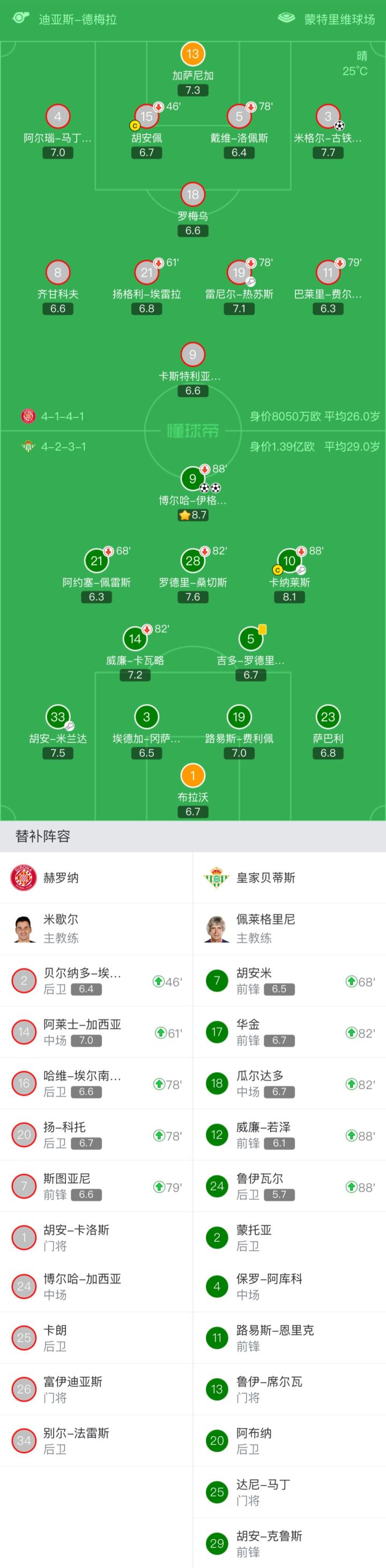Click the goal ball icon on 米格尔-古铁雷斯
Viewport: 386px width, 1568px height.
[x=339, y=125]
